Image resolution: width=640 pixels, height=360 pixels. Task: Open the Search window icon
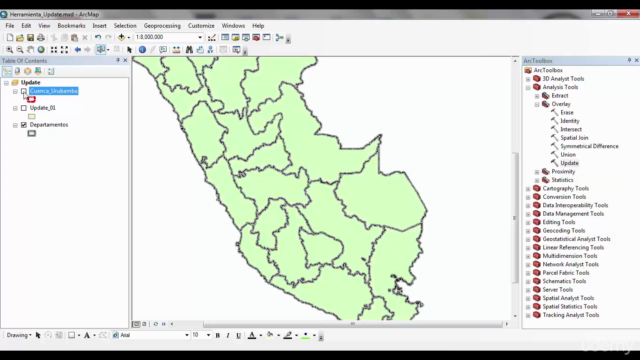pyautogui.click(x=246, y=38)
